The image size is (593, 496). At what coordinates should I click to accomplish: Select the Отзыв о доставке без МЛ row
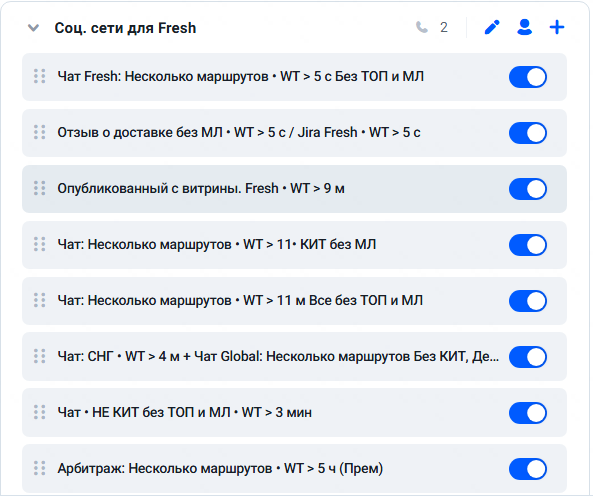(x=294, y=133)
